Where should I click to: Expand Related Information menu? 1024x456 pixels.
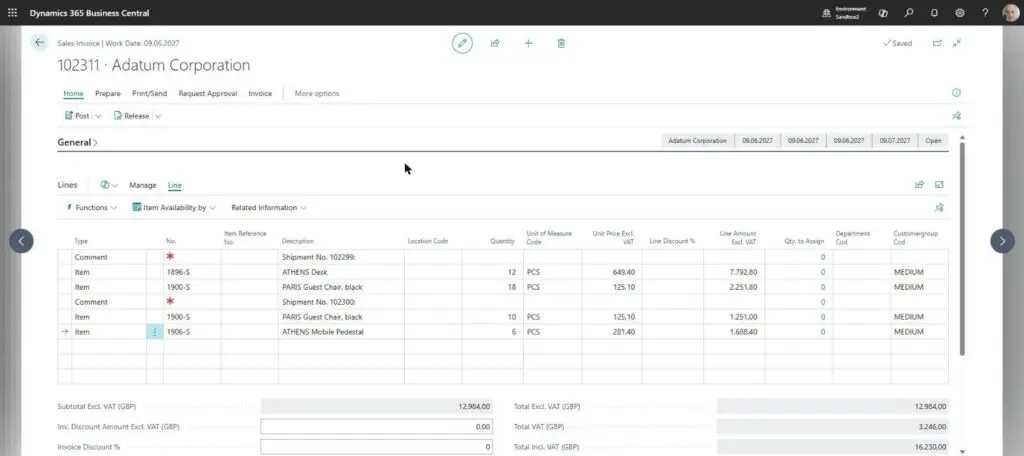point(268,208)
